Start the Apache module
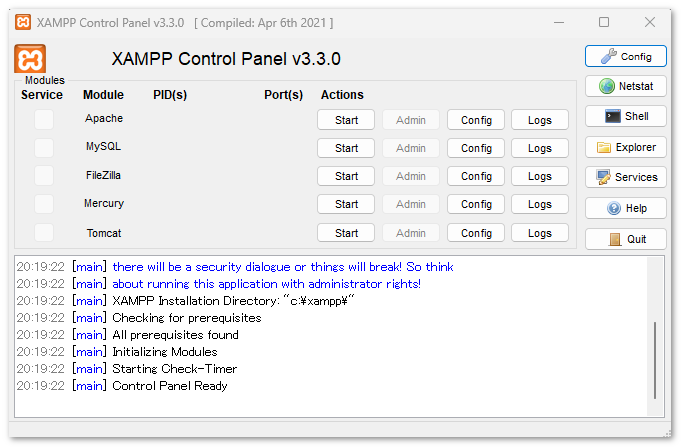Screen dimensions: 681x447 point(346,120)
